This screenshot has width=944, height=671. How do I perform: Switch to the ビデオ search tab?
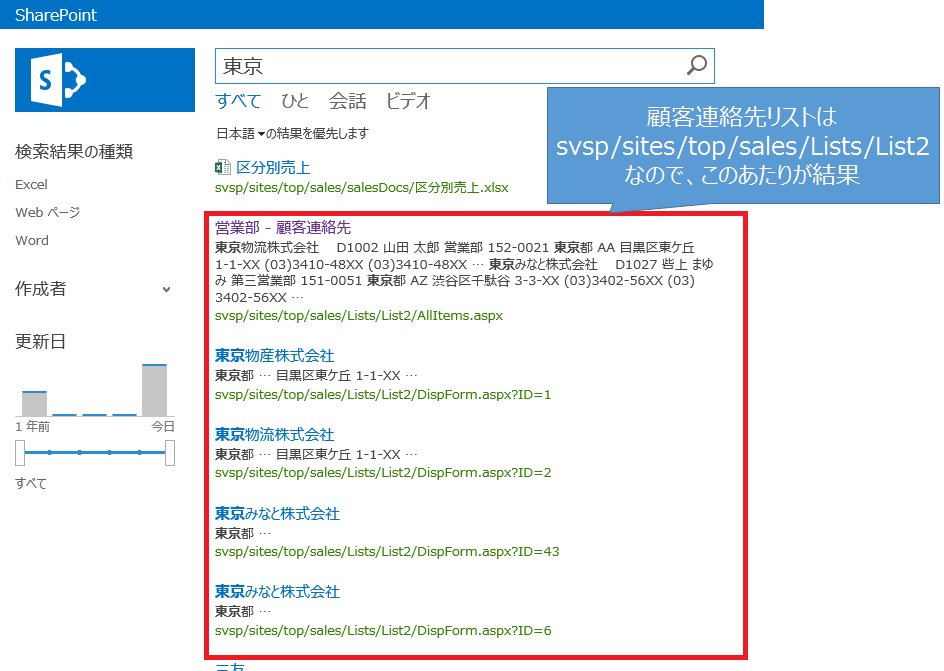pyautogui.click(x=409, y=101)
